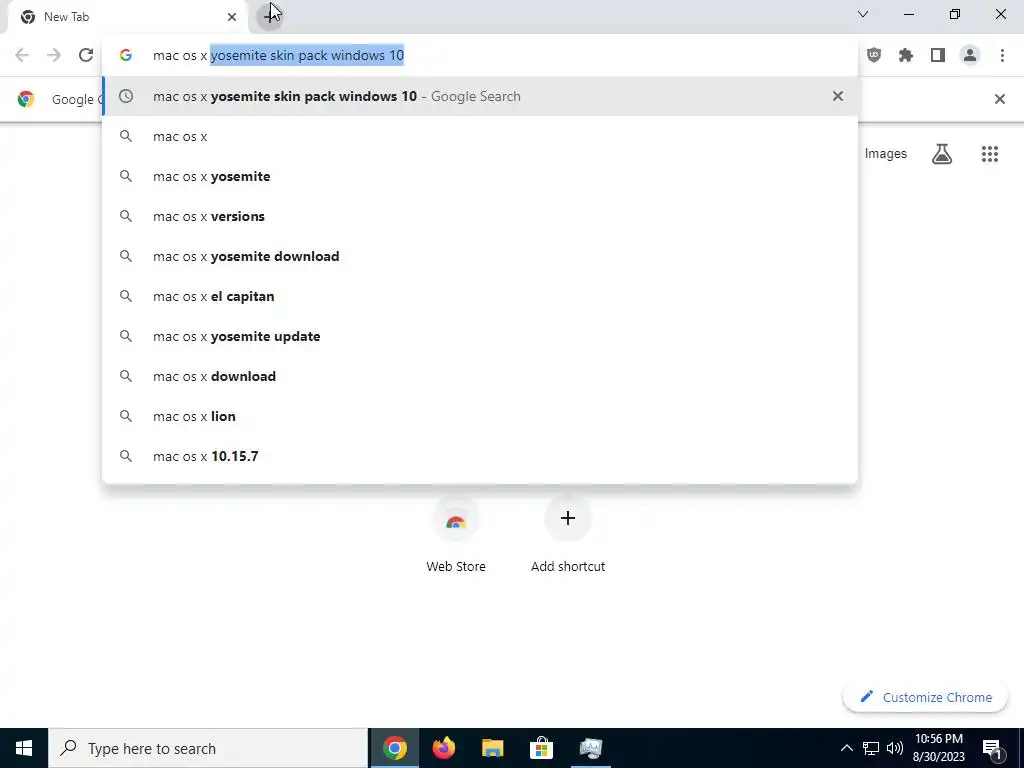Open the tab search dropdown arrow
The image size is (1024, 768).
click(863, 14)
